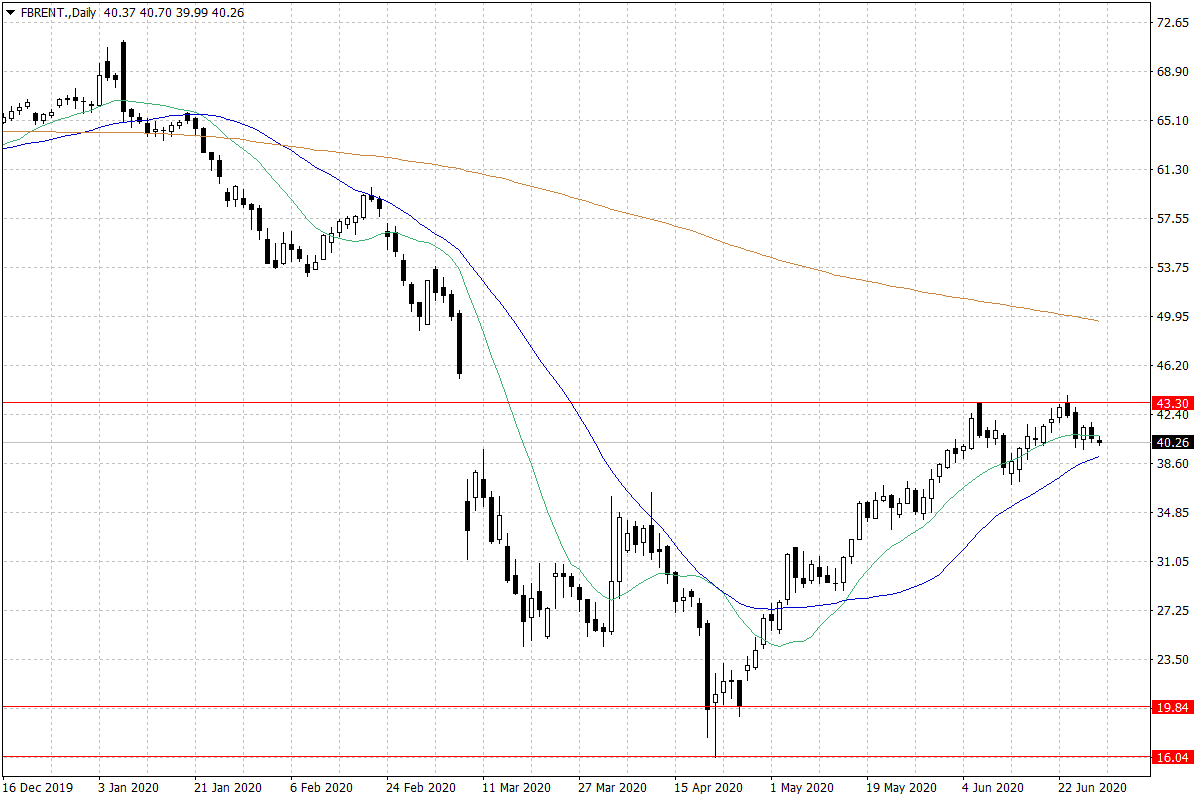Viewport: 1200px width, 800px height.
Task: Click the 61.30 value on the price scale
Action: click(1169, 170)
